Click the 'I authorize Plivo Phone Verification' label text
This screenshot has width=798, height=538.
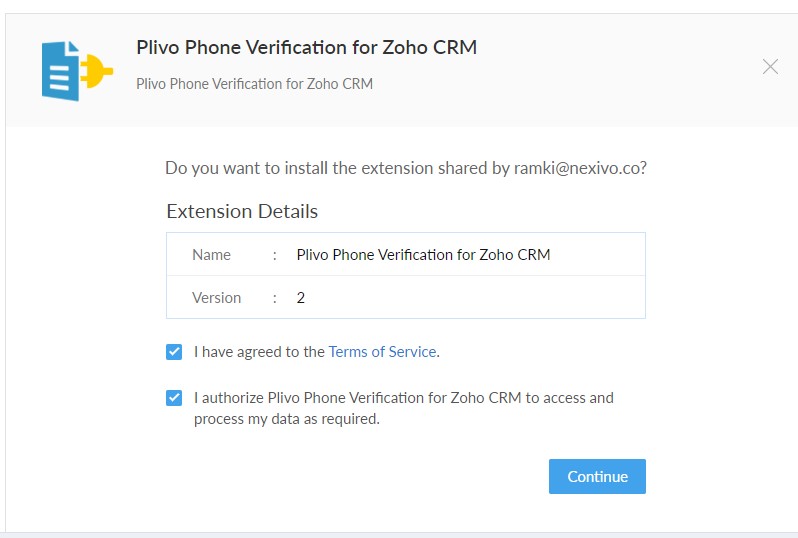[x=404, y=398]
